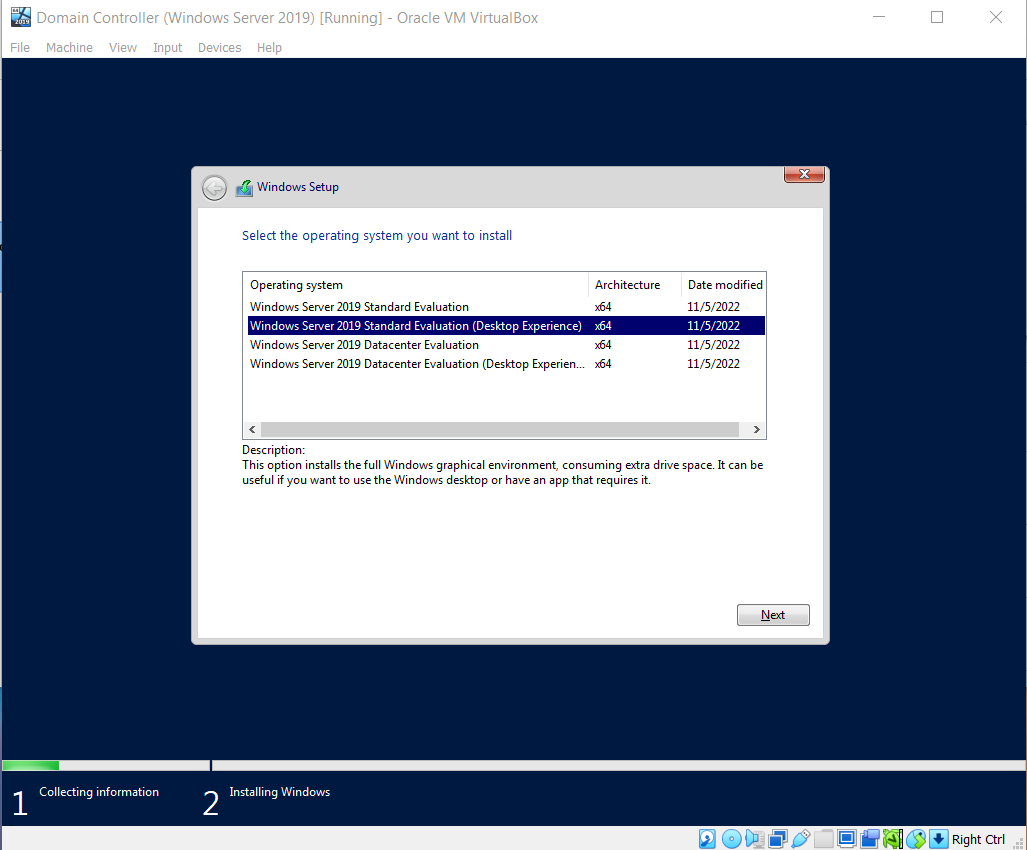The image size is (1027, 850).
Task: Open the Machine menu
Action: click(69, 47)
